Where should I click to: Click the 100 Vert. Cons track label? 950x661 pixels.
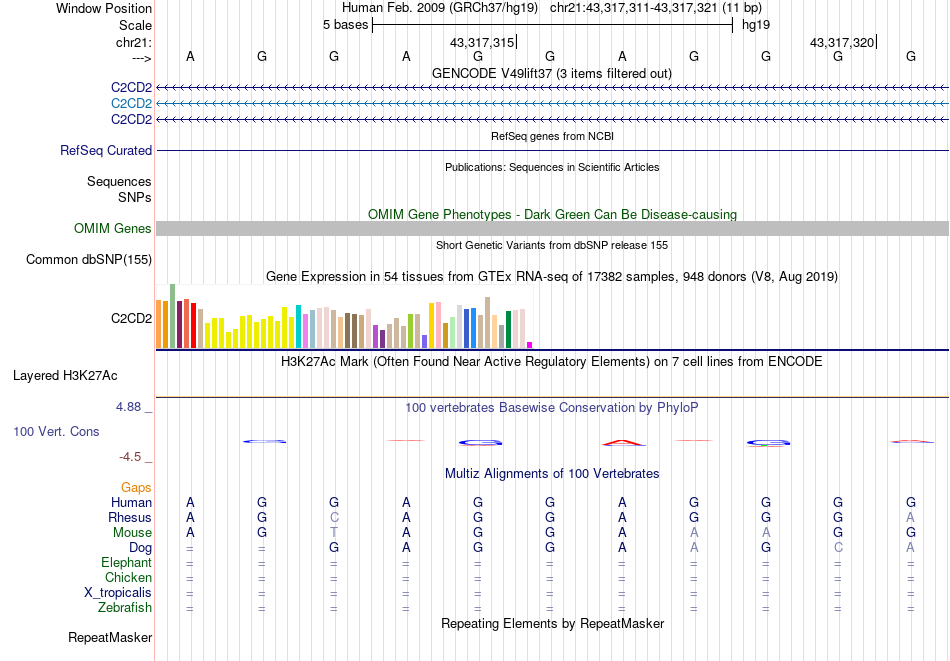[56, 431]
